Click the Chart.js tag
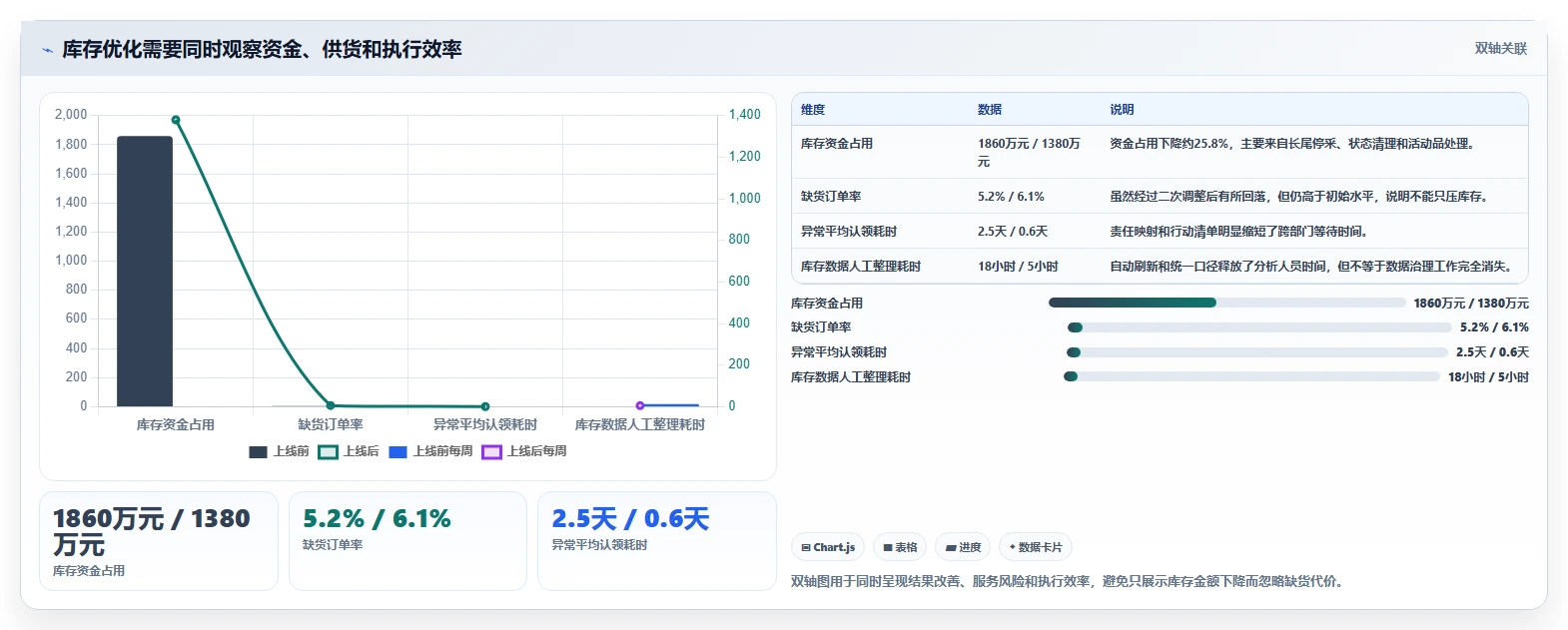1568x630 pixels. (828, 547)
